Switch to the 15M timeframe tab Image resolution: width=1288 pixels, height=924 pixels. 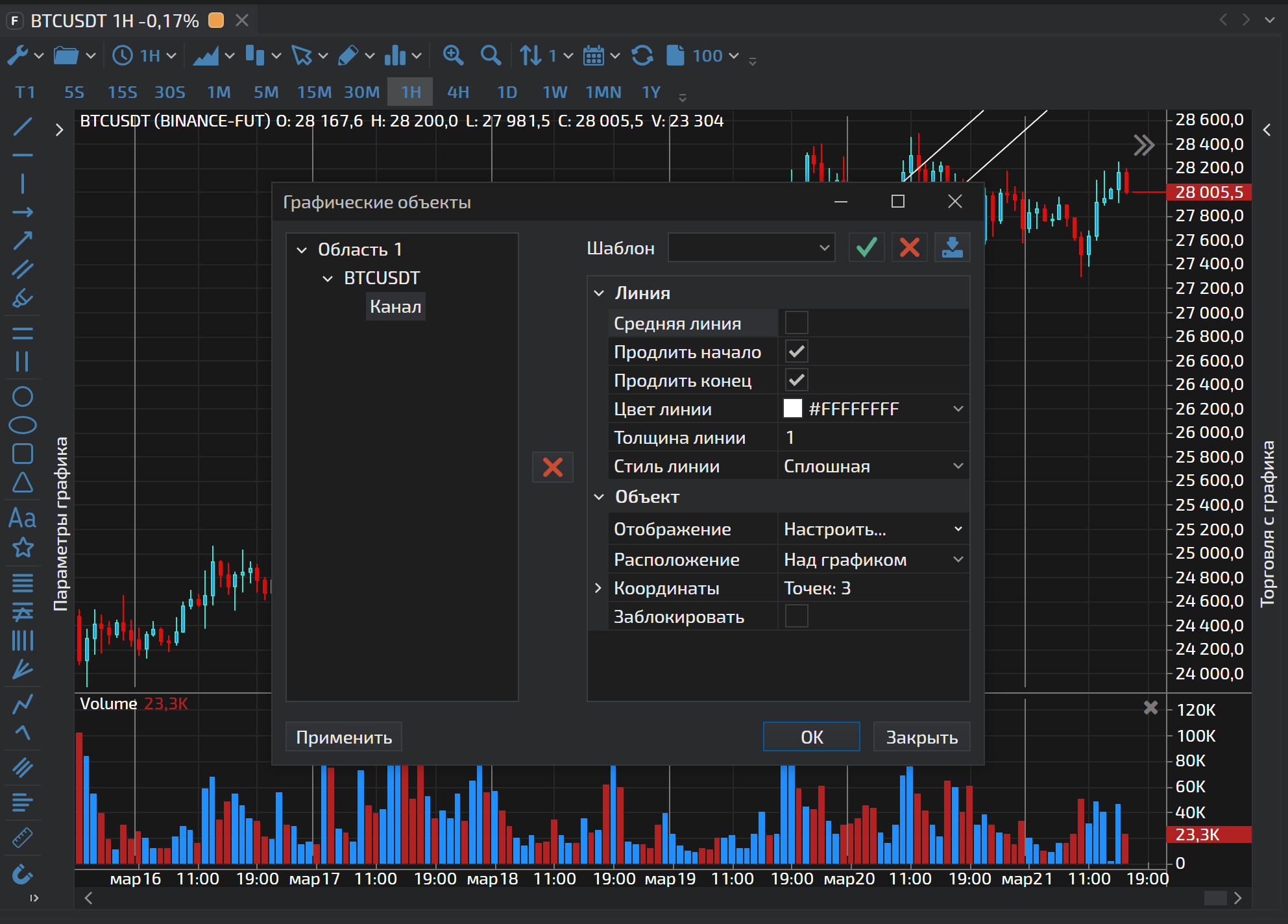click(x=314, y=92)
